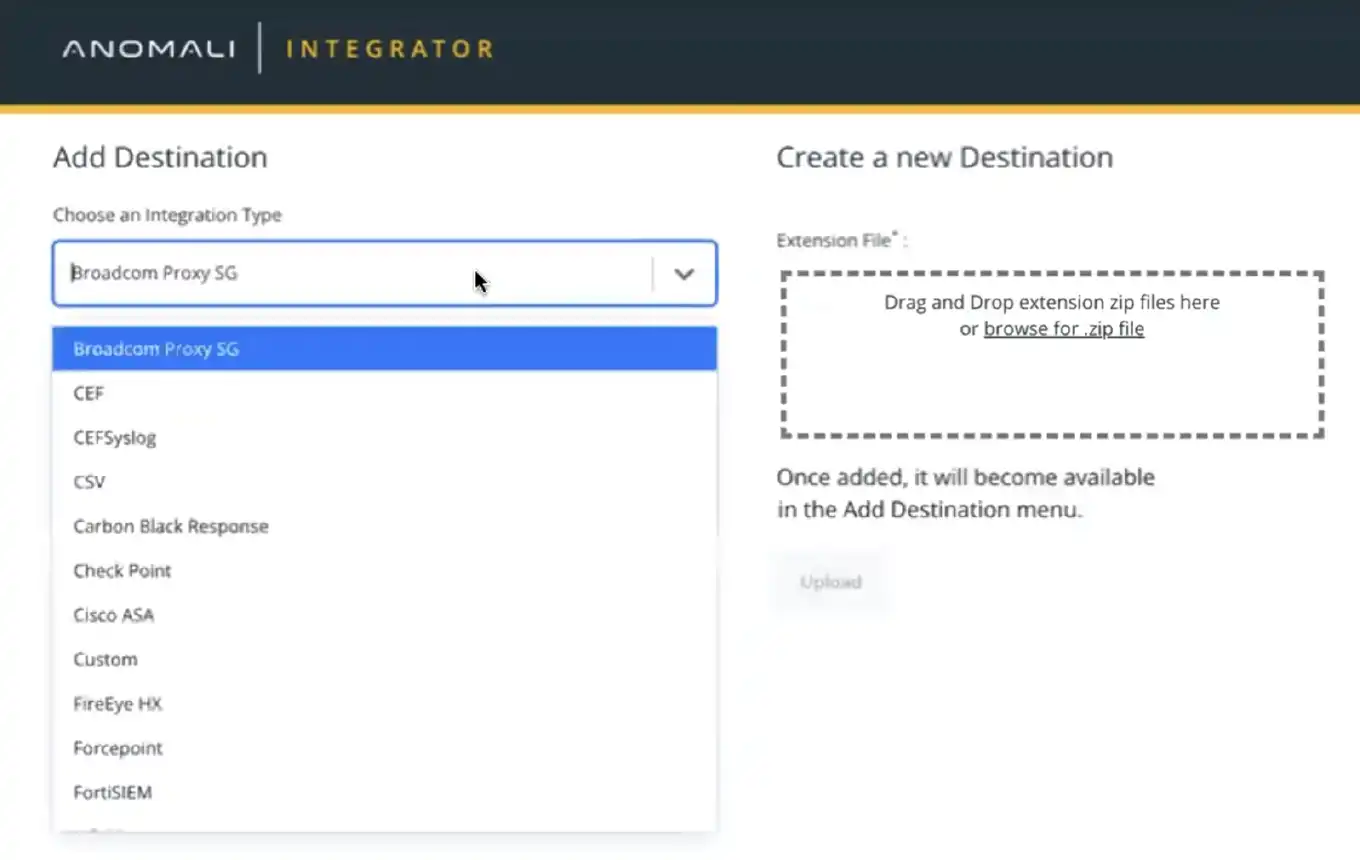The image size is (1360, 860).
Task: Choose CEFSyslog integration type
Action: pyautogui.click(x=385, y=437)
